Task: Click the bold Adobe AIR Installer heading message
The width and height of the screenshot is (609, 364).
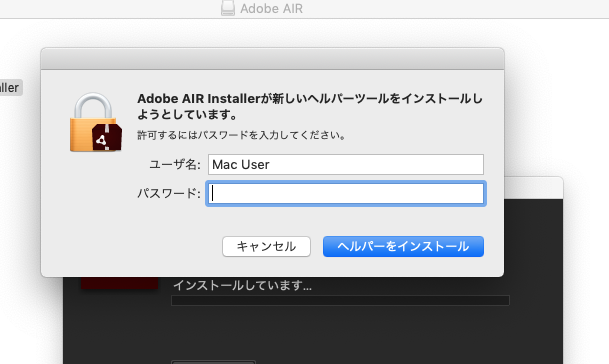Action: 310,106
